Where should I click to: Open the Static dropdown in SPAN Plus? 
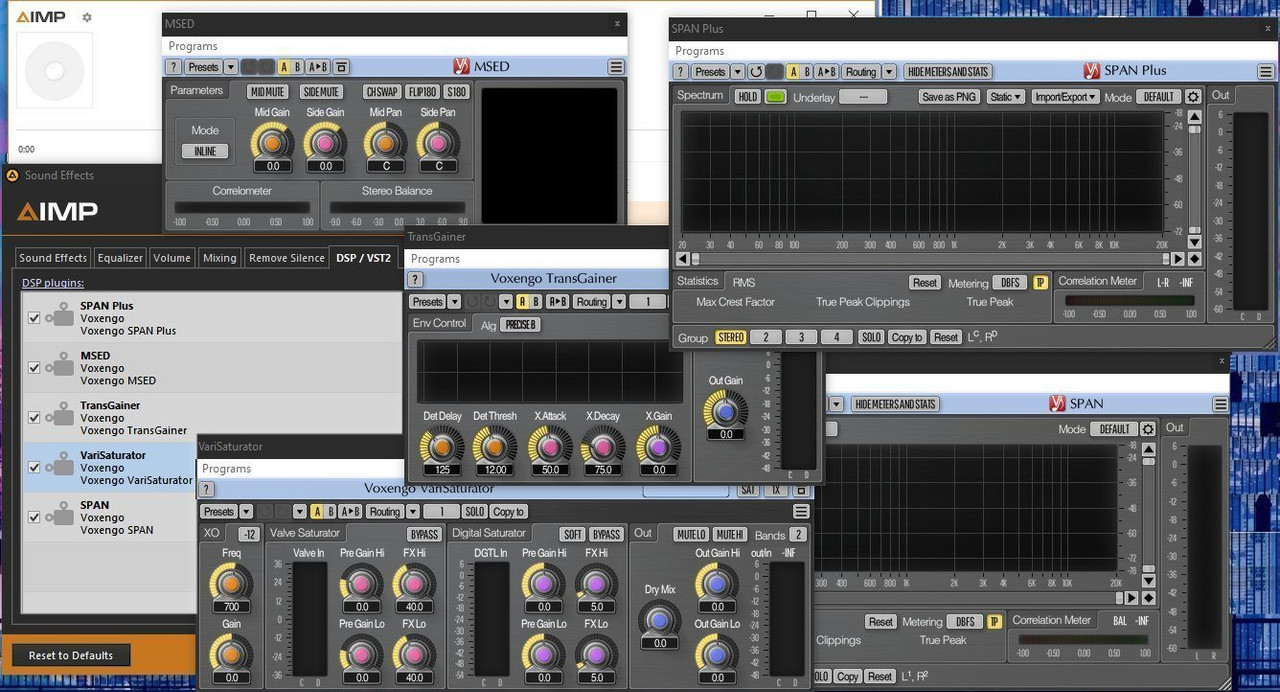coord(1004,97)
